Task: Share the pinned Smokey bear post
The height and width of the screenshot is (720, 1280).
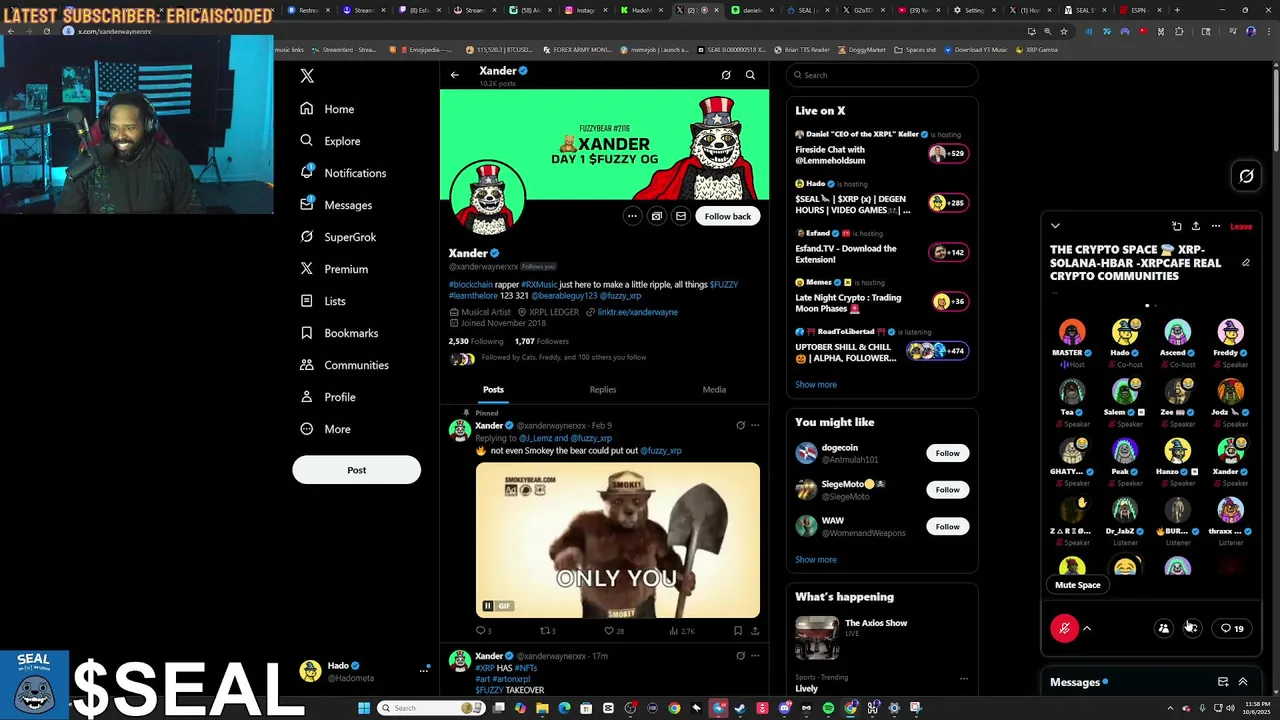Action: point(755,631)
